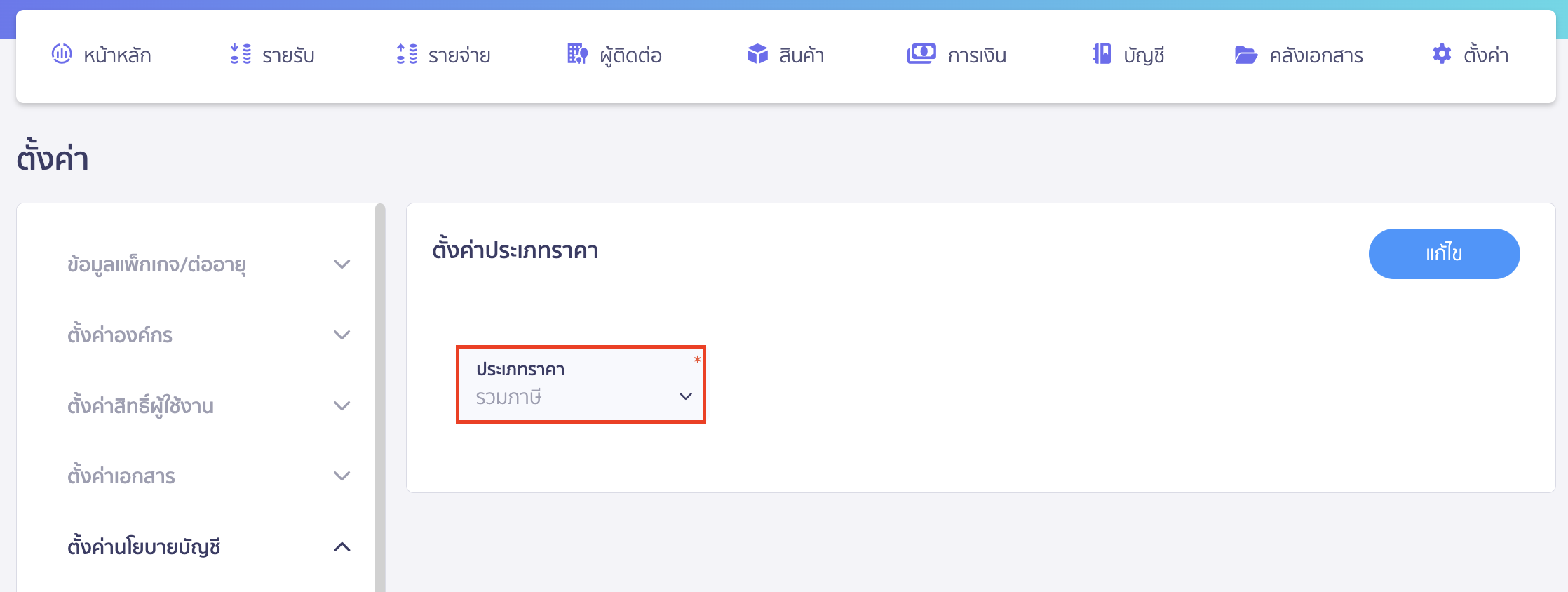Click the แก้ไข edit button
This screenshot has height=592, width=1568.
[1443, 254]
